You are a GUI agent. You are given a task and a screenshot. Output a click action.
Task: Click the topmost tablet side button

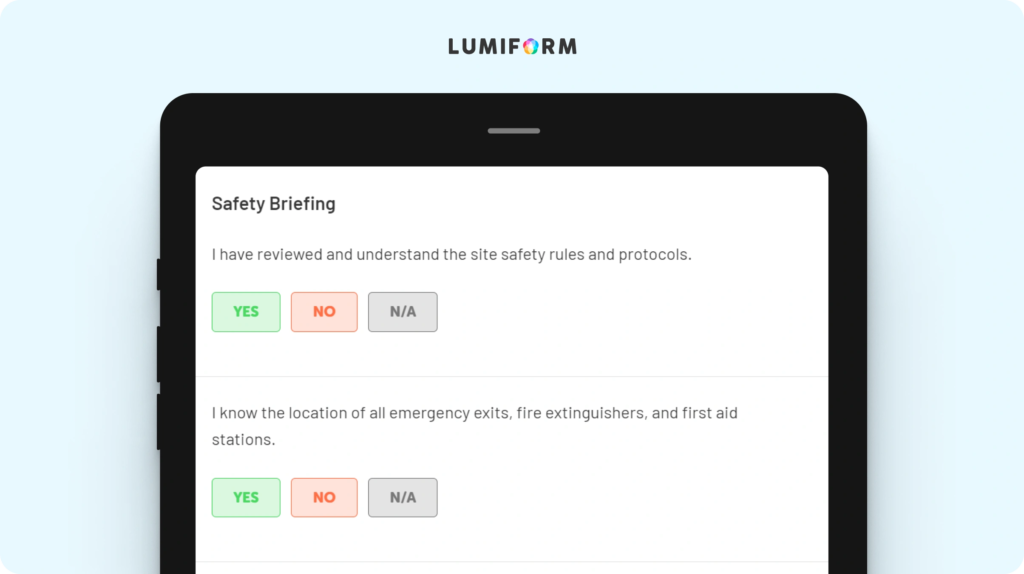point(158,275)
